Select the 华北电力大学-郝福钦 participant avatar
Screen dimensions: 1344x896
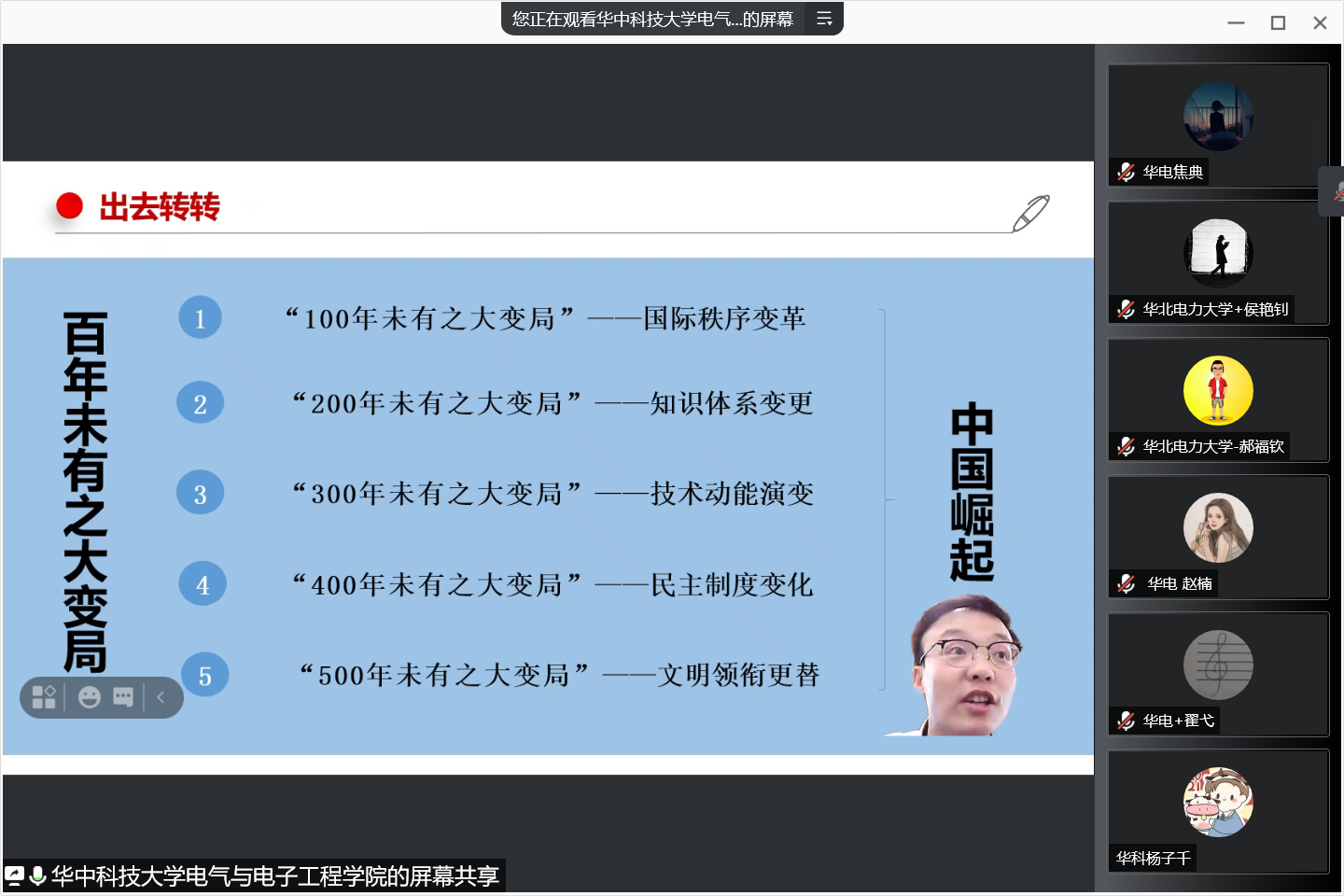1218,390
